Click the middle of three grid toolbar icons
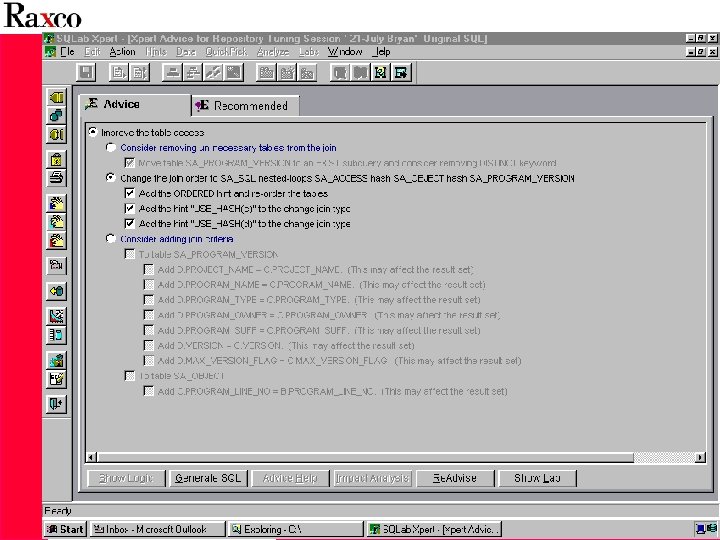The height and width of the screenshot is (540, 720). click(x=287, y=73)
